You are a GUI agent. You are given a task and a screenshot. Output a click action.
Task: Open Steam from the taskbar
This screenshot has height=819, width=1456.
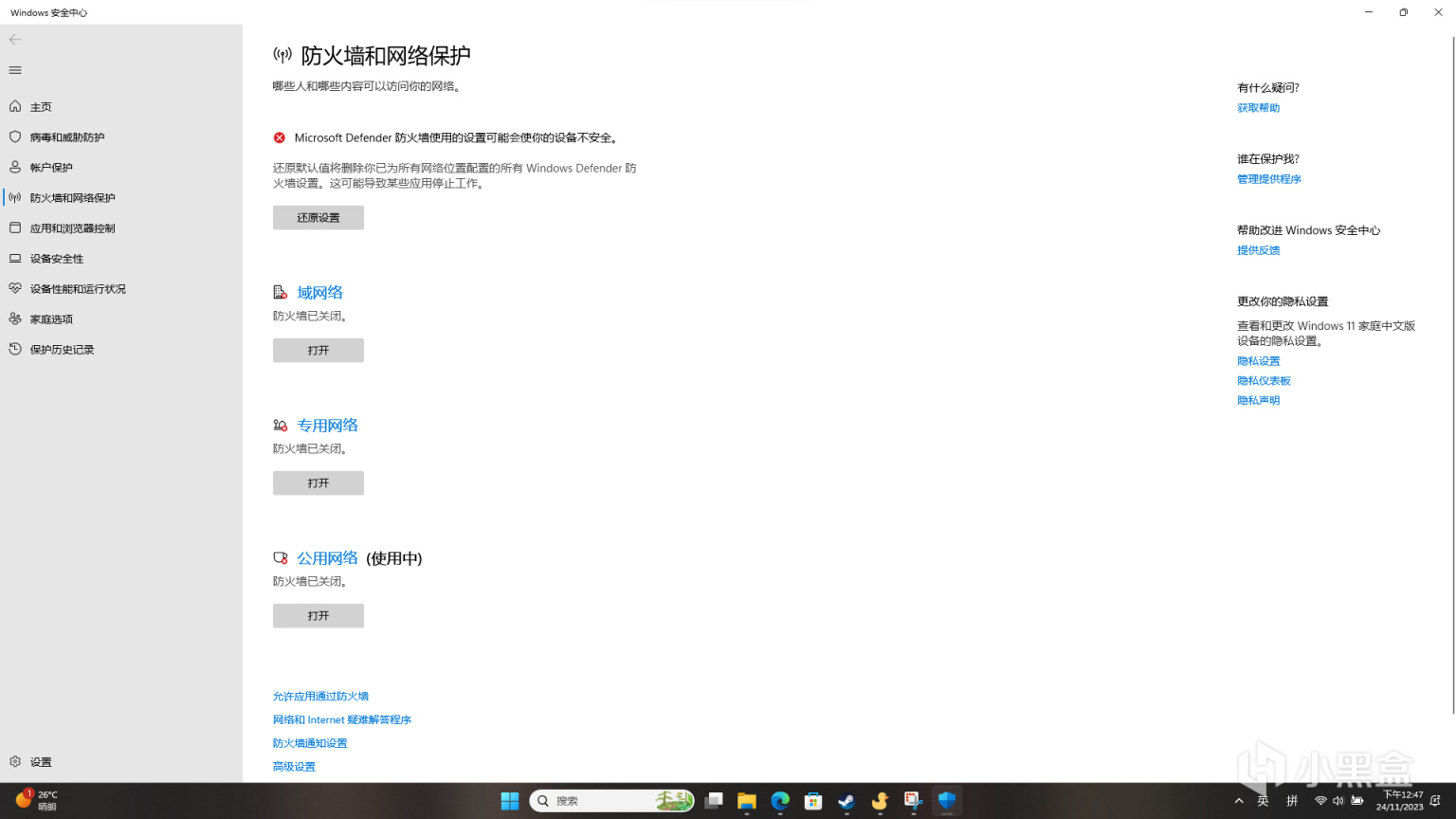[x=846, y=801]
